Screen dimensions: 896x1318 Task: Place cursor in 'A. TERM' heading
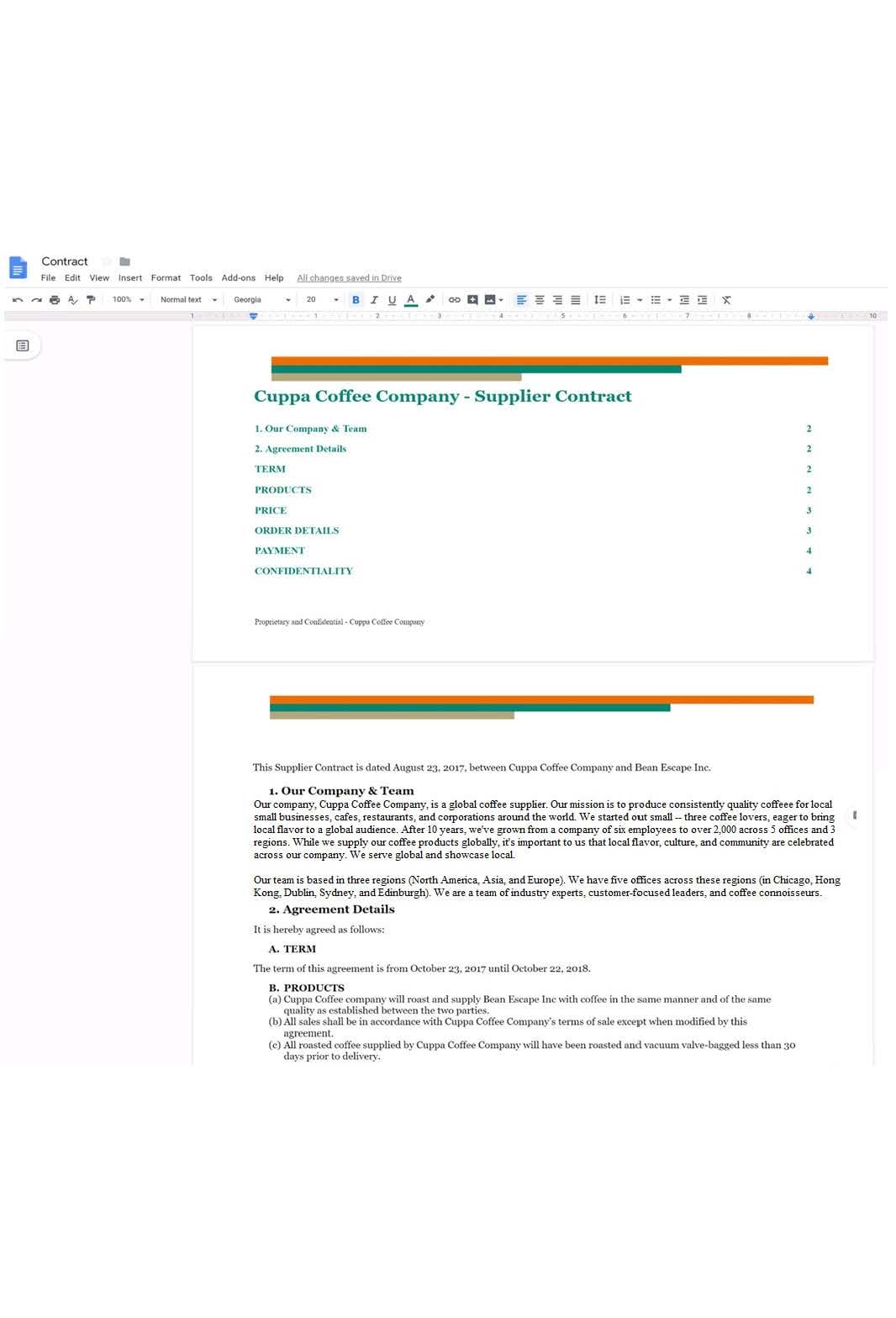pos(293,949)
